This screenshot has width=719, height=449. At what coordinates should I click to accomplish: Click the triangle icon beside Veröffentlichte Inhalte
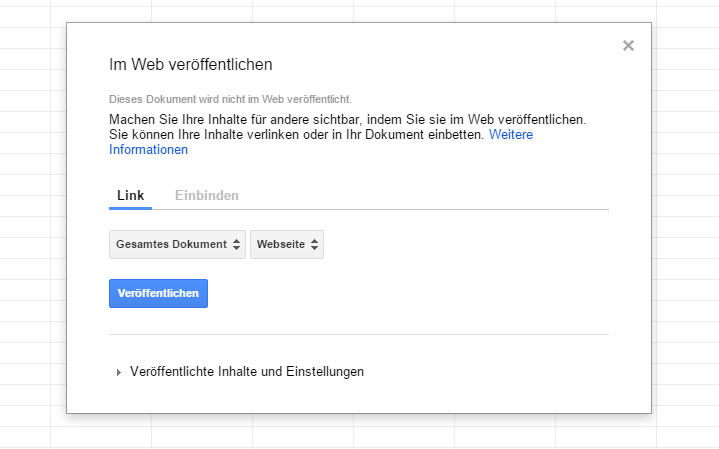[x=119, y=372]
